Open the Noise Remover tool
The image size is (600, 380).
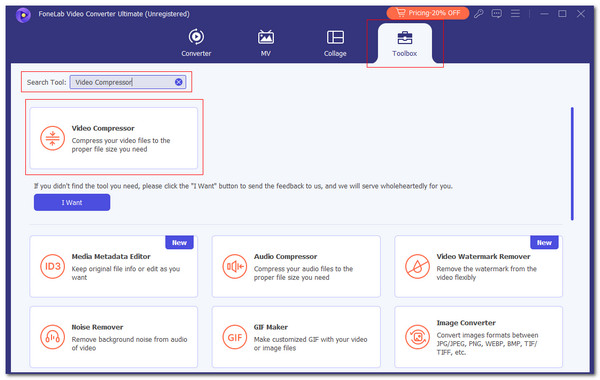(x=114, y=337)
